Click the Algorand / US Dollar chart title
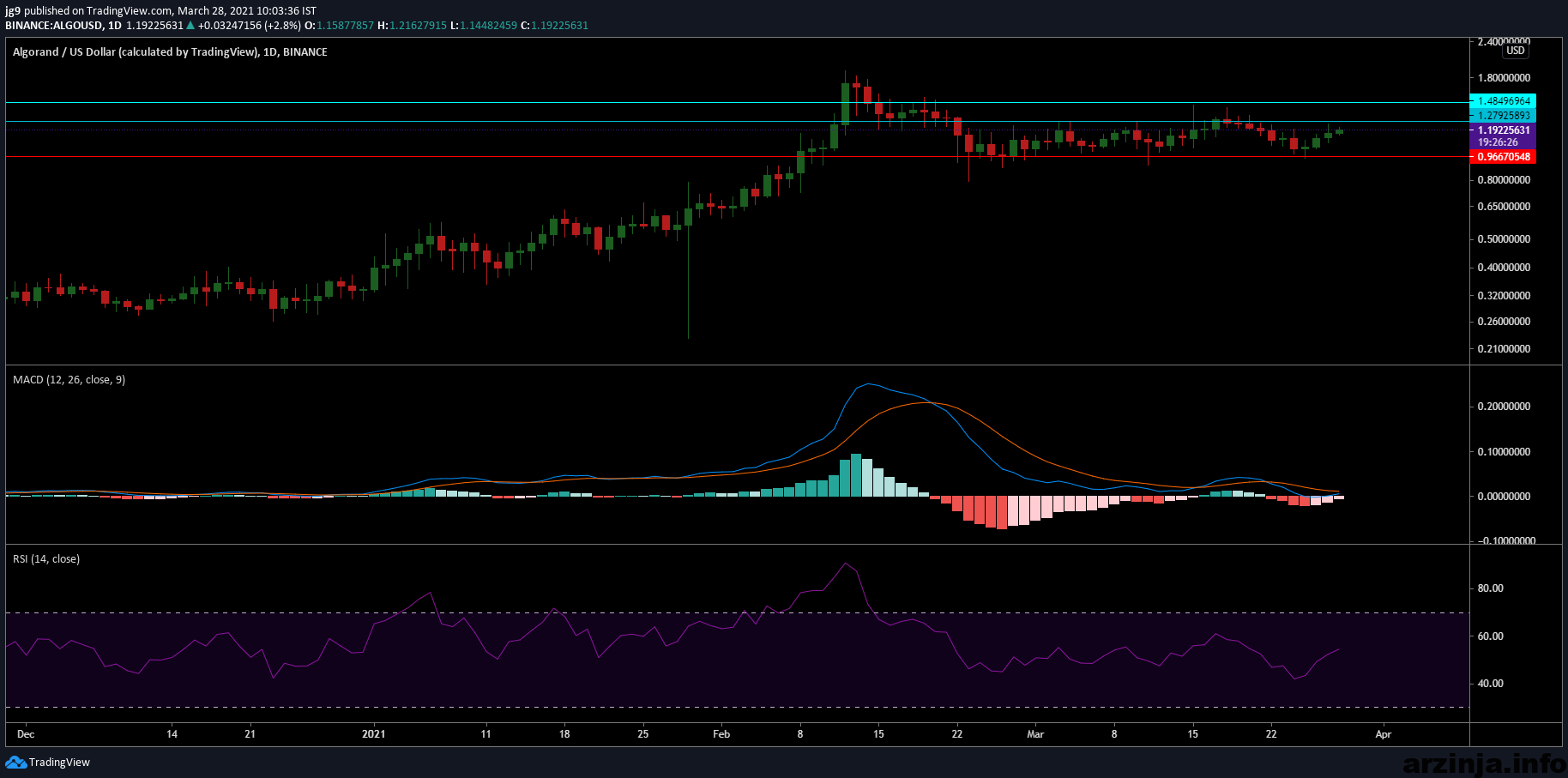1568x778 pixels. tap(170, 51)
